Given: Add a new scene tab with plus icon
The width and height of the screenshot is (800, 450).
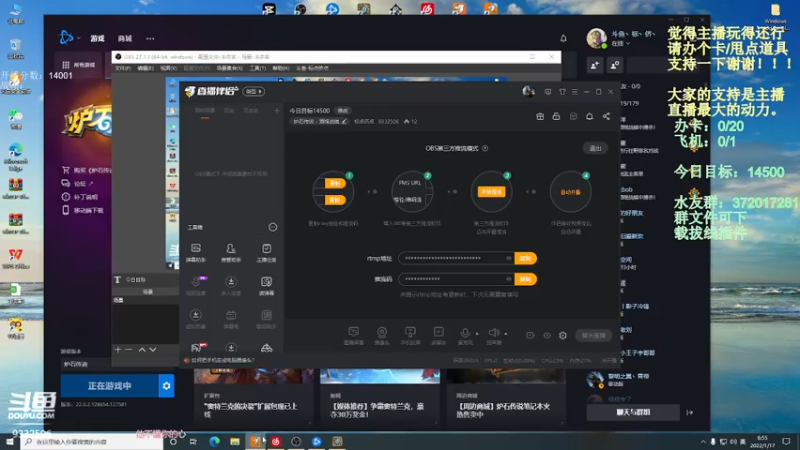Looking at the screenshot, I should (x=277, y=110).
